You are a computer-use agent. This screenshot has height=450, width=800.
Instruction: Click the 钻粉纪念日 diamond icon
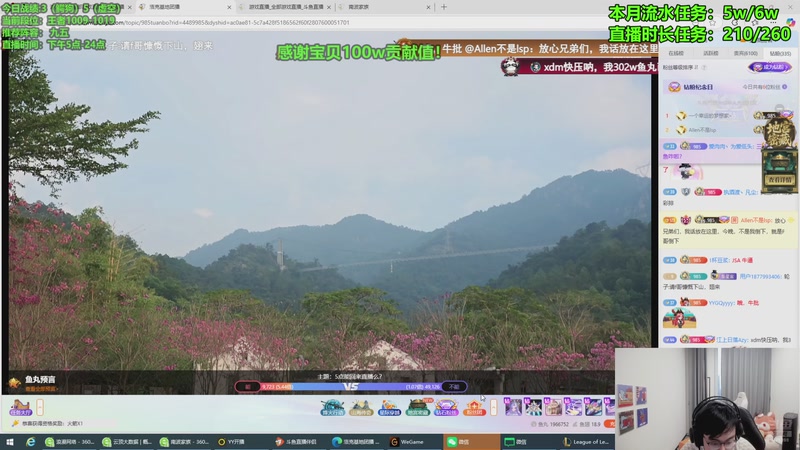pos(674,87)
